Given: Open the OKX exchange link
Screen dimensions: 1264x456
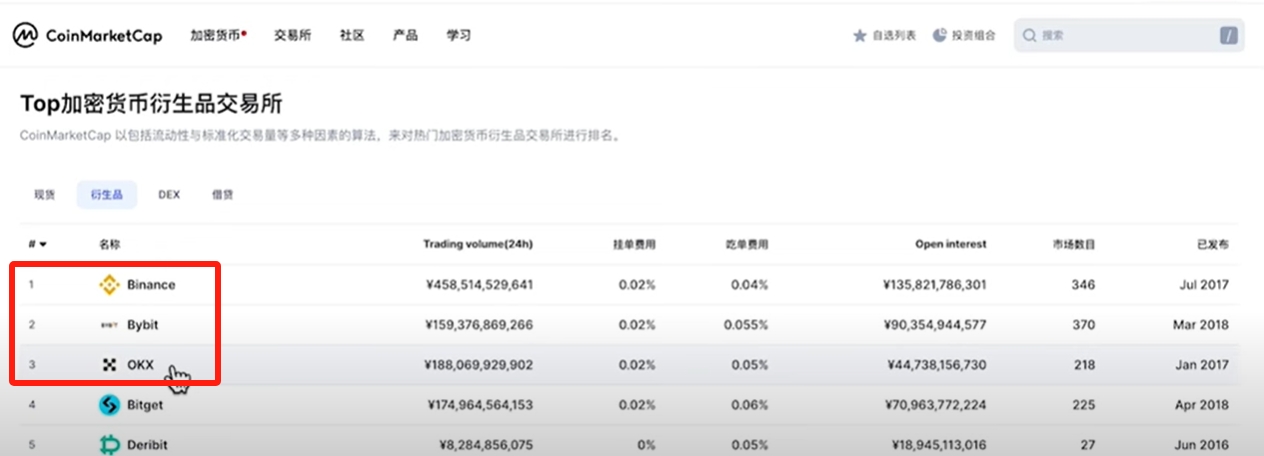Looking at the screenshot, I should coord(141,365).
